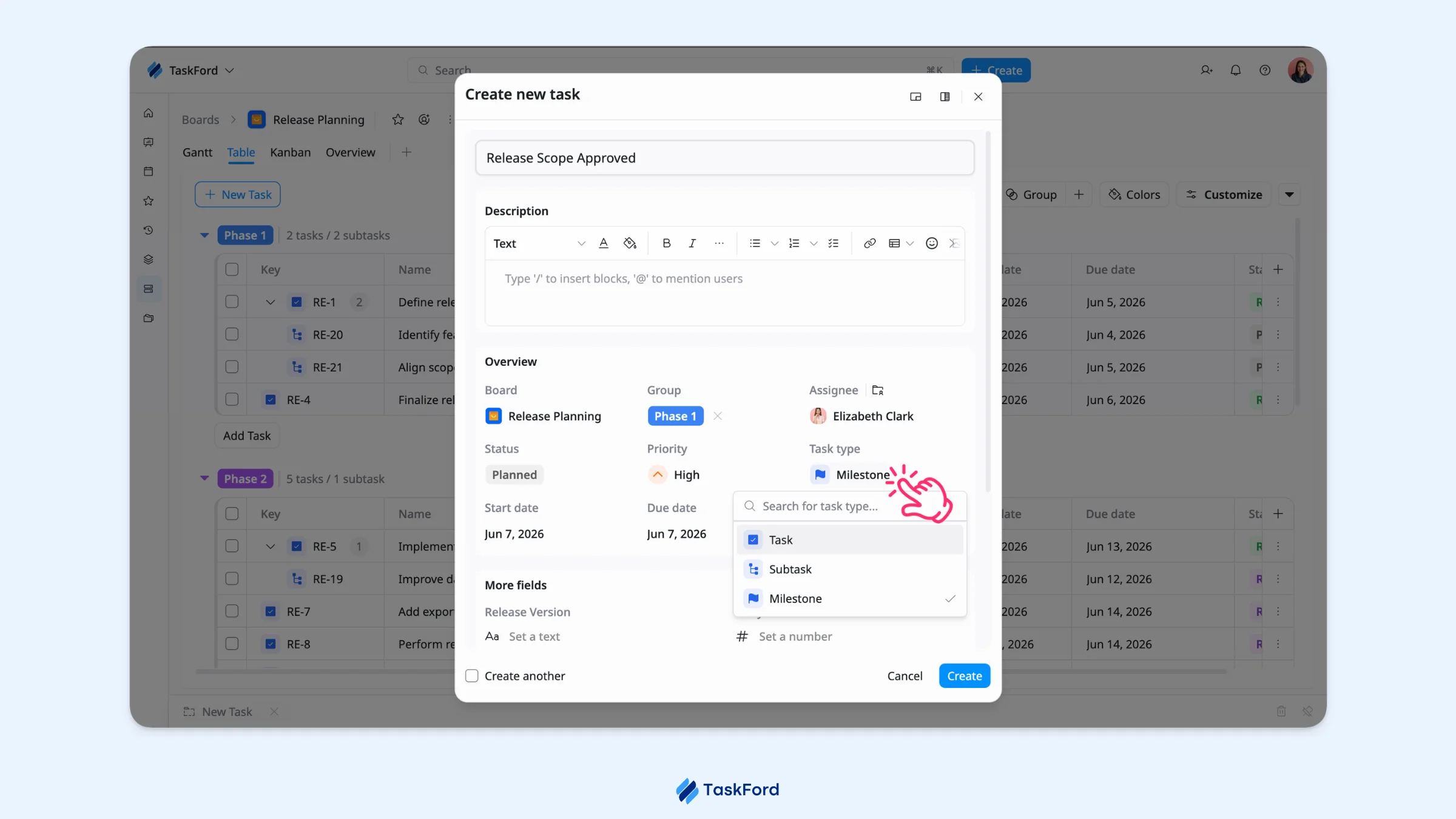Open notifications bell
The height and width of the screenshot is (819, 1456).
[x=1235, y=70]
